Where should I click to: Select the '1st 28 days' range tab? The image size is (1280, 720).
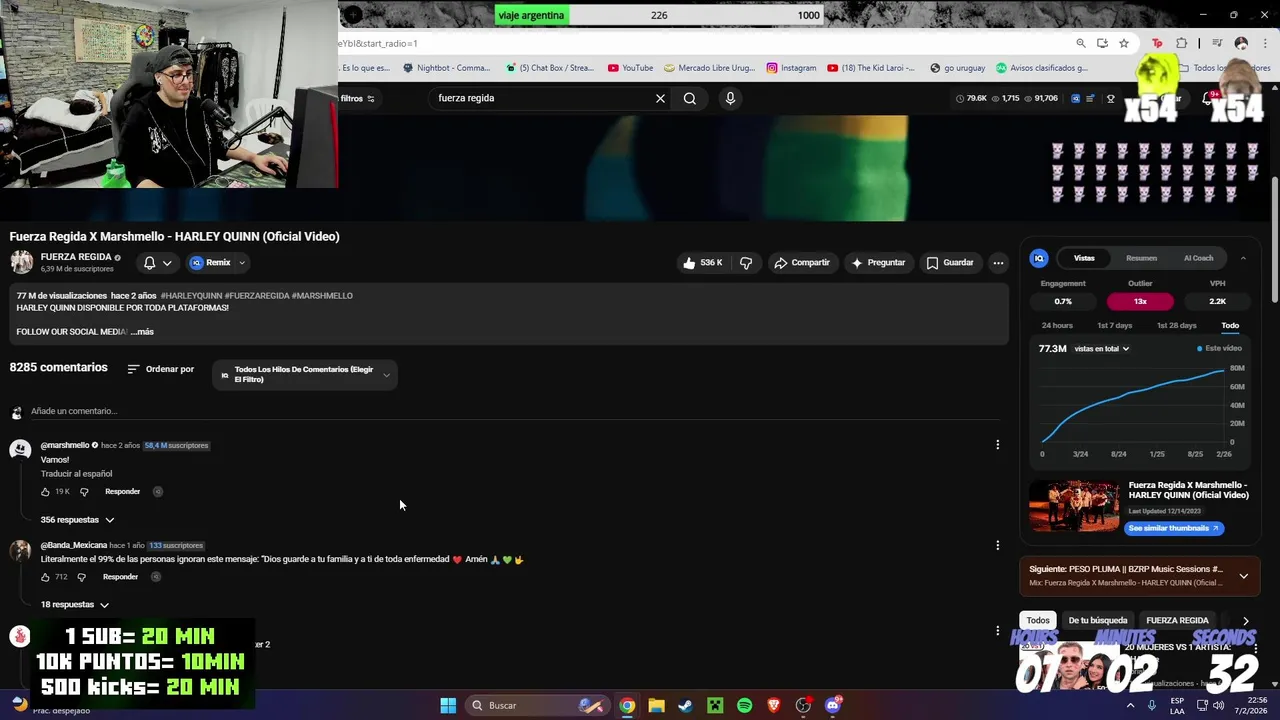point(1176,326)
